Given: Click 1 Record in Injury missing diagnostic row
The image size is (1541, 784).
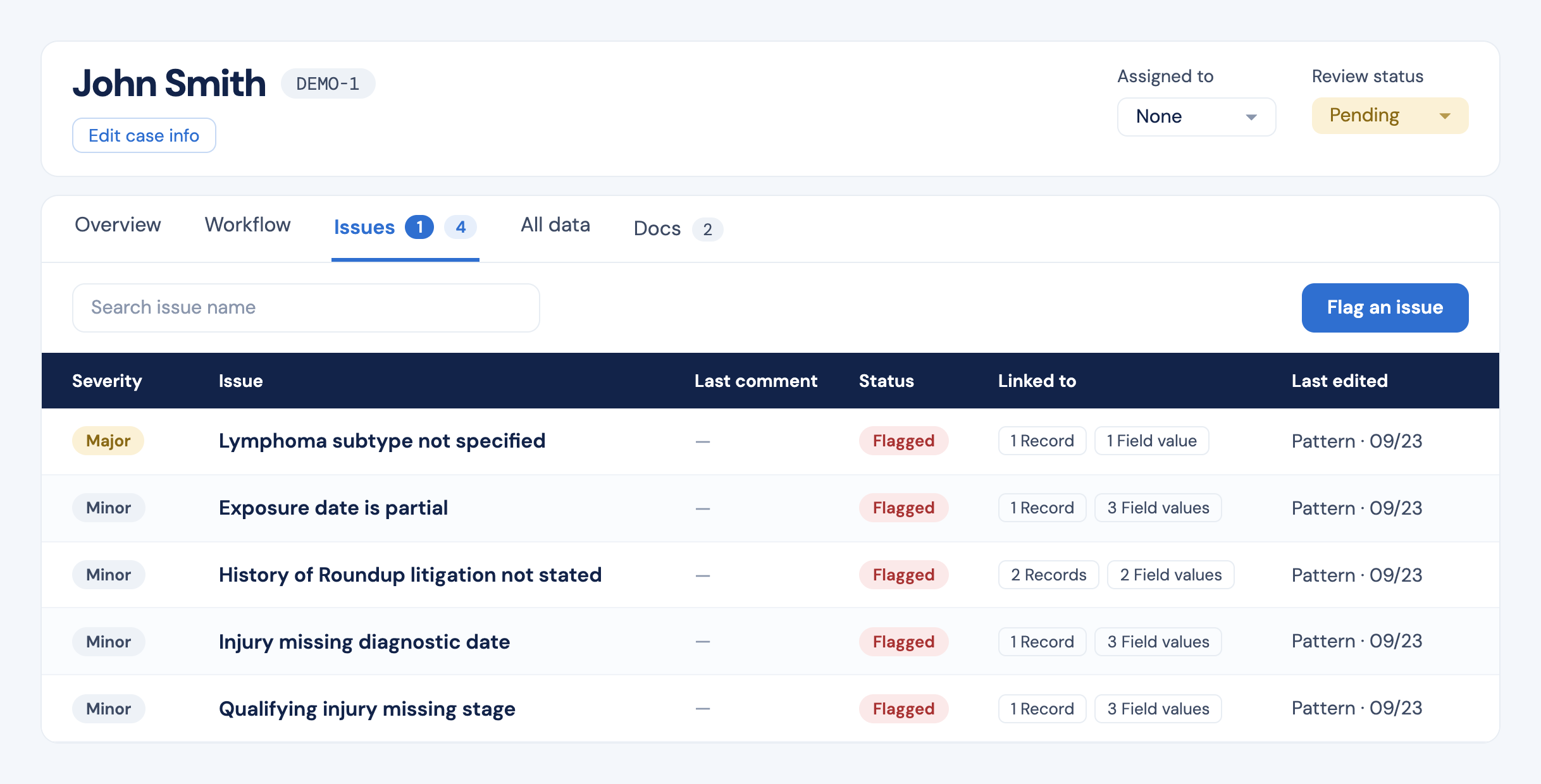Looking at the screenshot, I should 1042,642.
